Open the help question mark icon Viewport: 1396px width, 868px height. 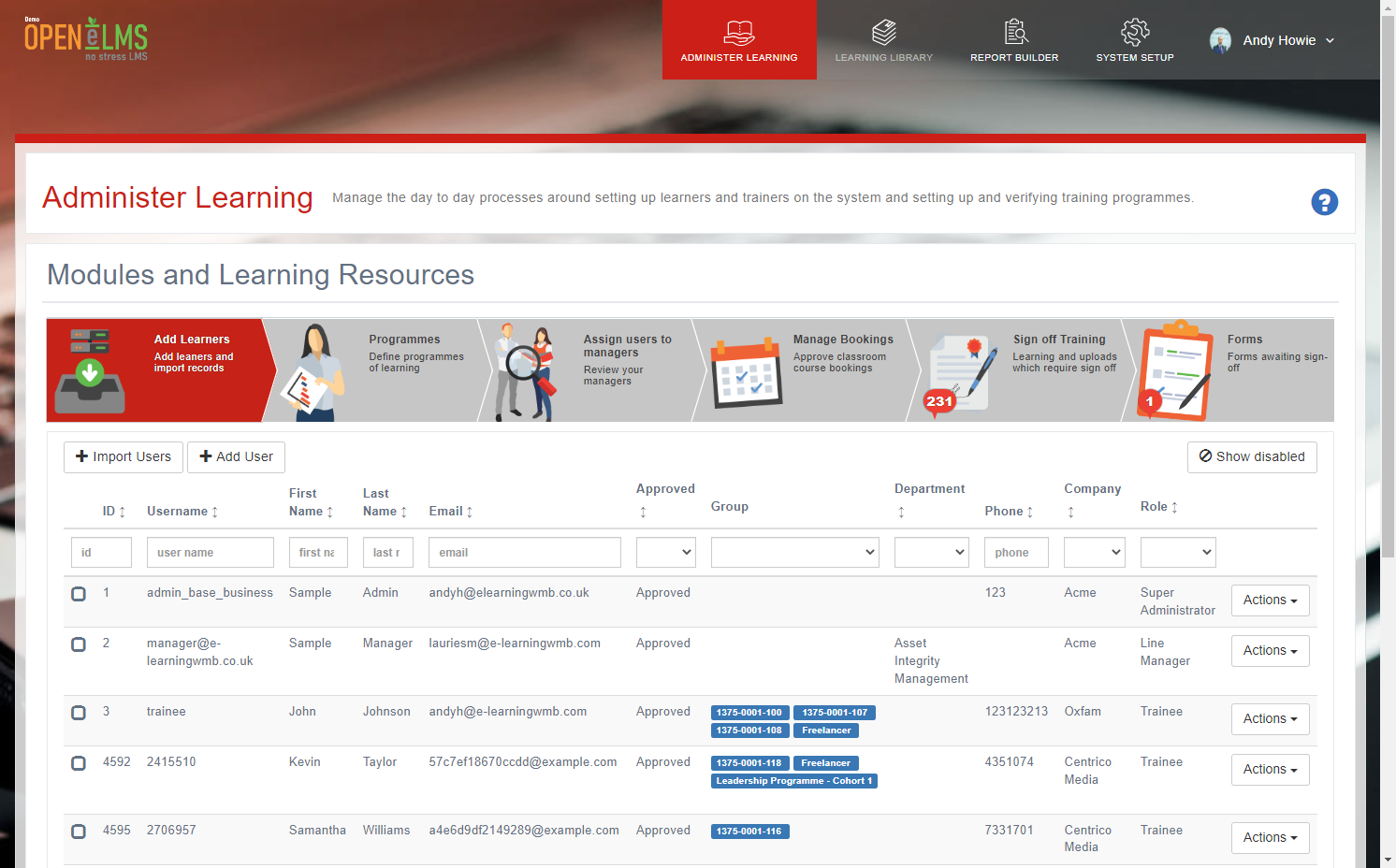coord(1324,202)
